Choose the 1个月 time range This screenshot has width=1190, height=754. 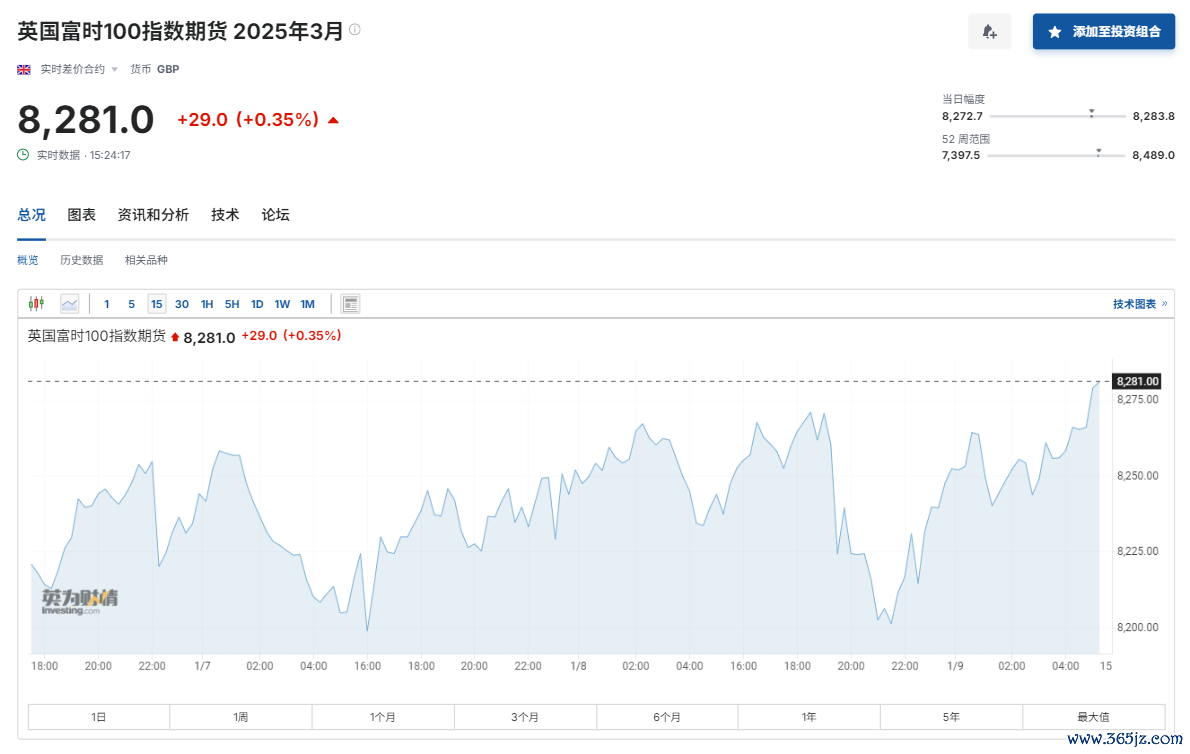point(382,717)
